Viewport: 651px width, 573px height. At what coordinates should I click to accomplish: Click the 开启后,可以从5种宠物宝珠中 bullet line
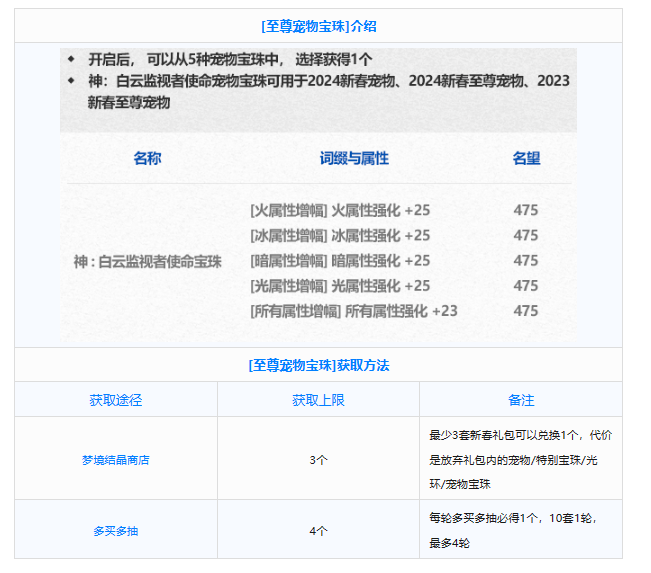tap(230, 60)
